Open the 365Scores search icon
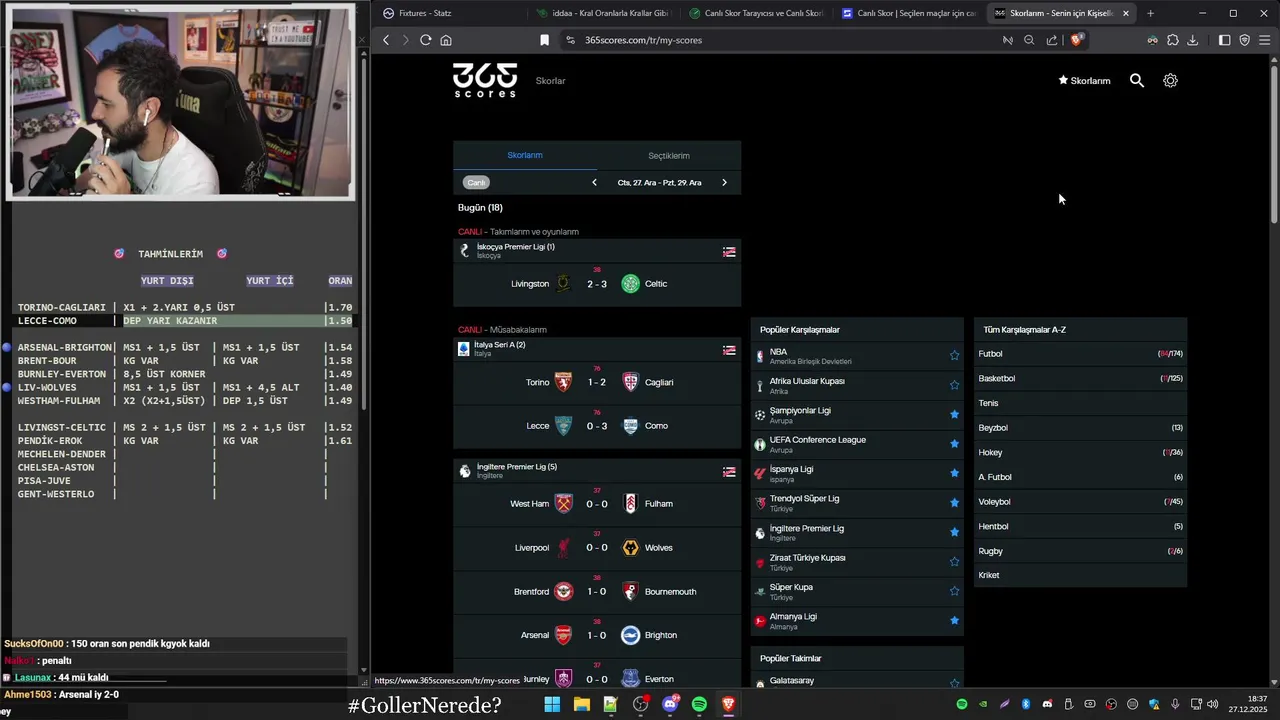 coord(1137,80)
